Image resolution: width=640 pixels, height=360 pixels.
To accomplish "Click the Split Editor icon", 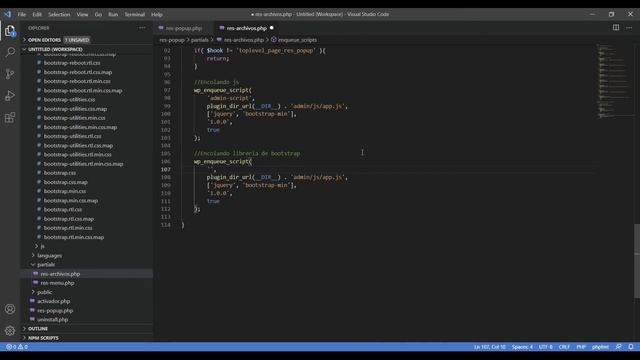I will coord(616,28).
